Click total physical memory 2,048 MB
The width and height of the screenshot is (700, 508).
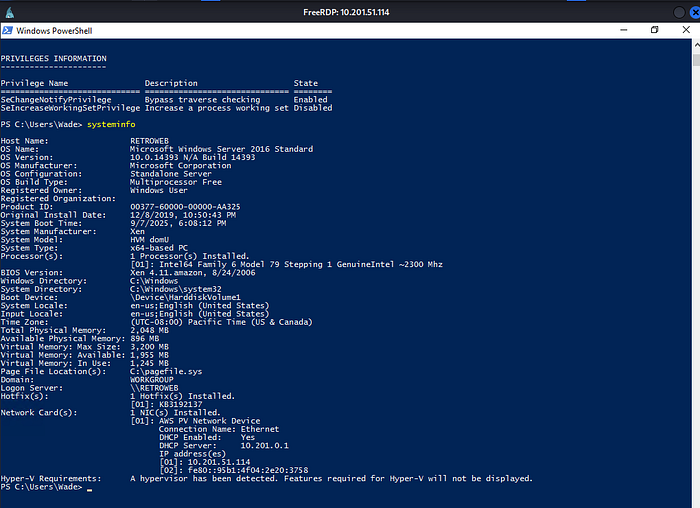(x=149, y=331)
